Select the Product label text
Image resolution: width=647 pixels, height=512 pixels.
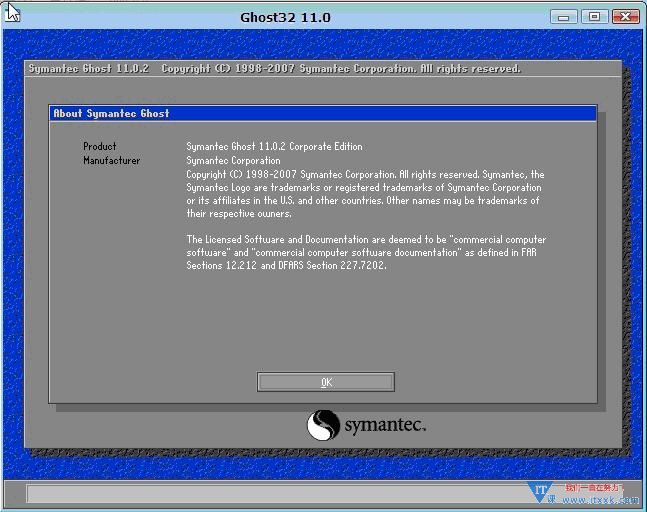coord(99,146)
